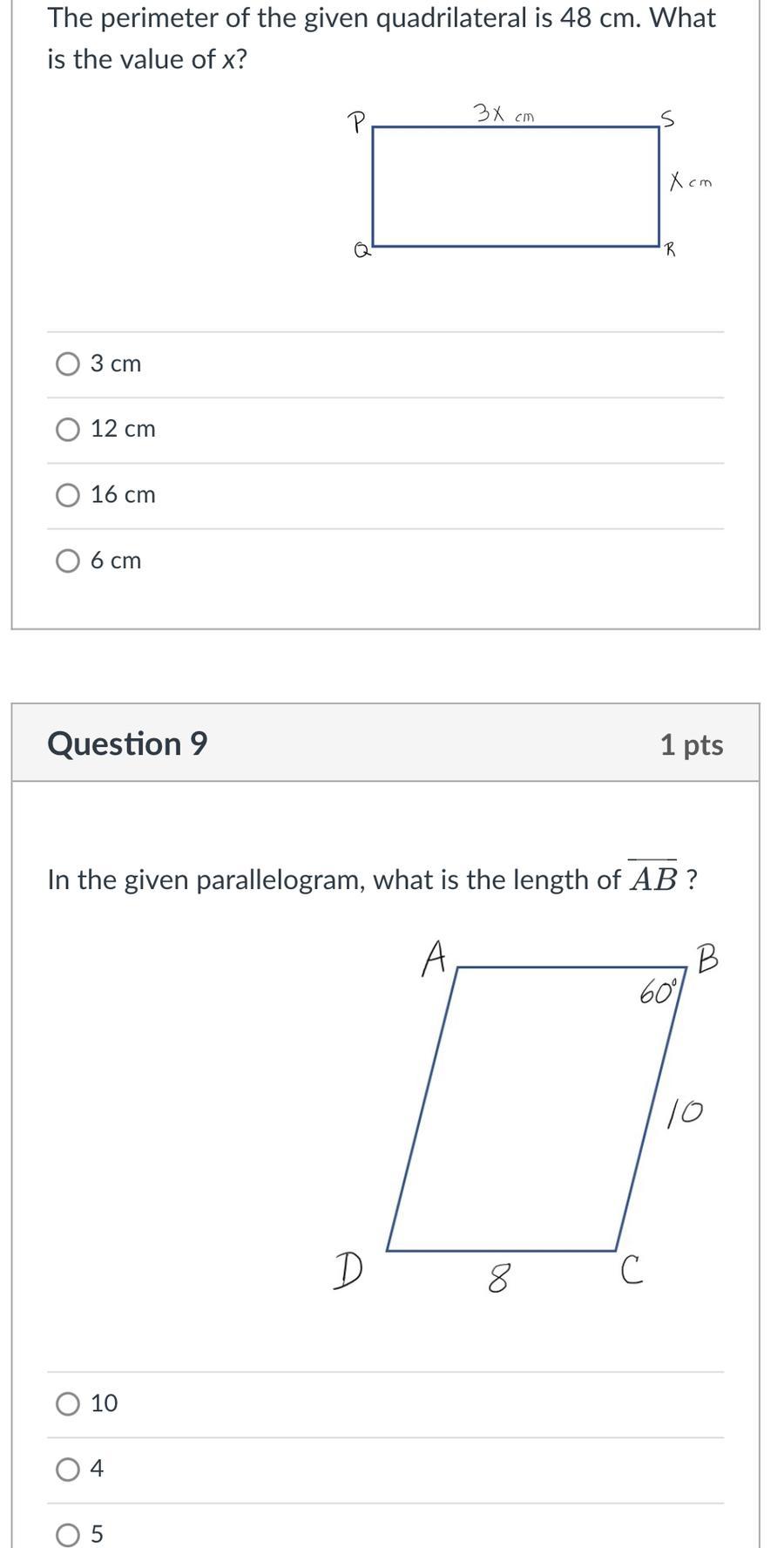The width and height of the screenshot is (784, 1548).
Task: Click the perimeter question text
Action: click(382, 38)
